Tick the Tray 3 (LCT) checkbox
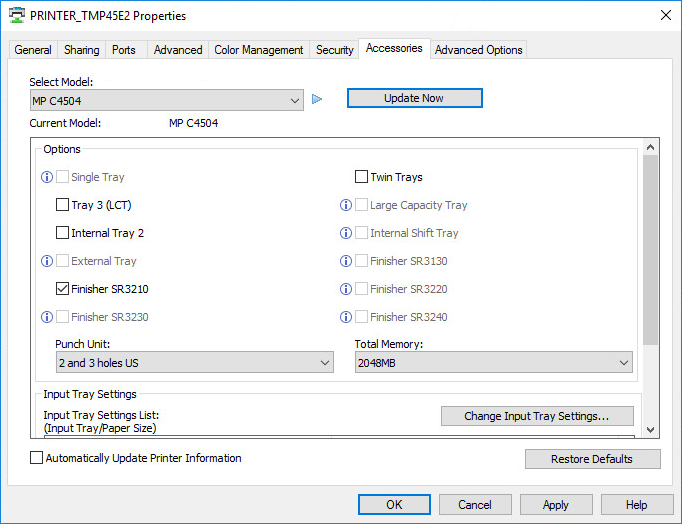 [x=63, y=205]
